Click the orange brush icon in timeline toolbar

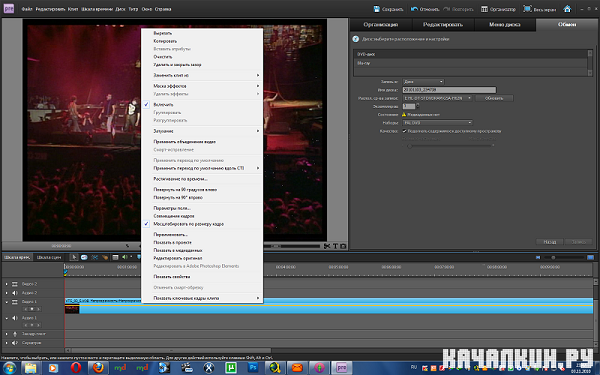(x=105, y=257)
